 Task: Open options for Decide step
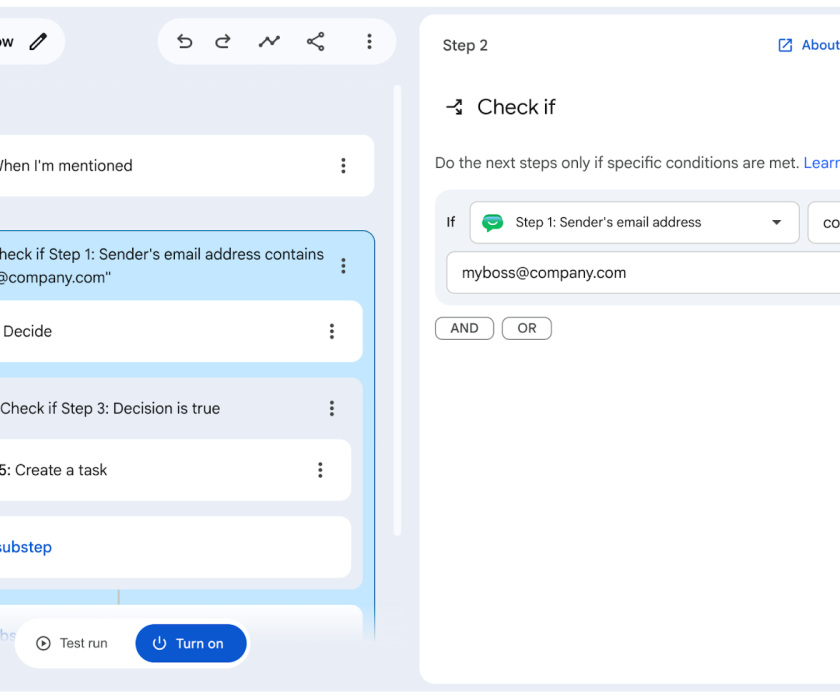pos(332,332)
